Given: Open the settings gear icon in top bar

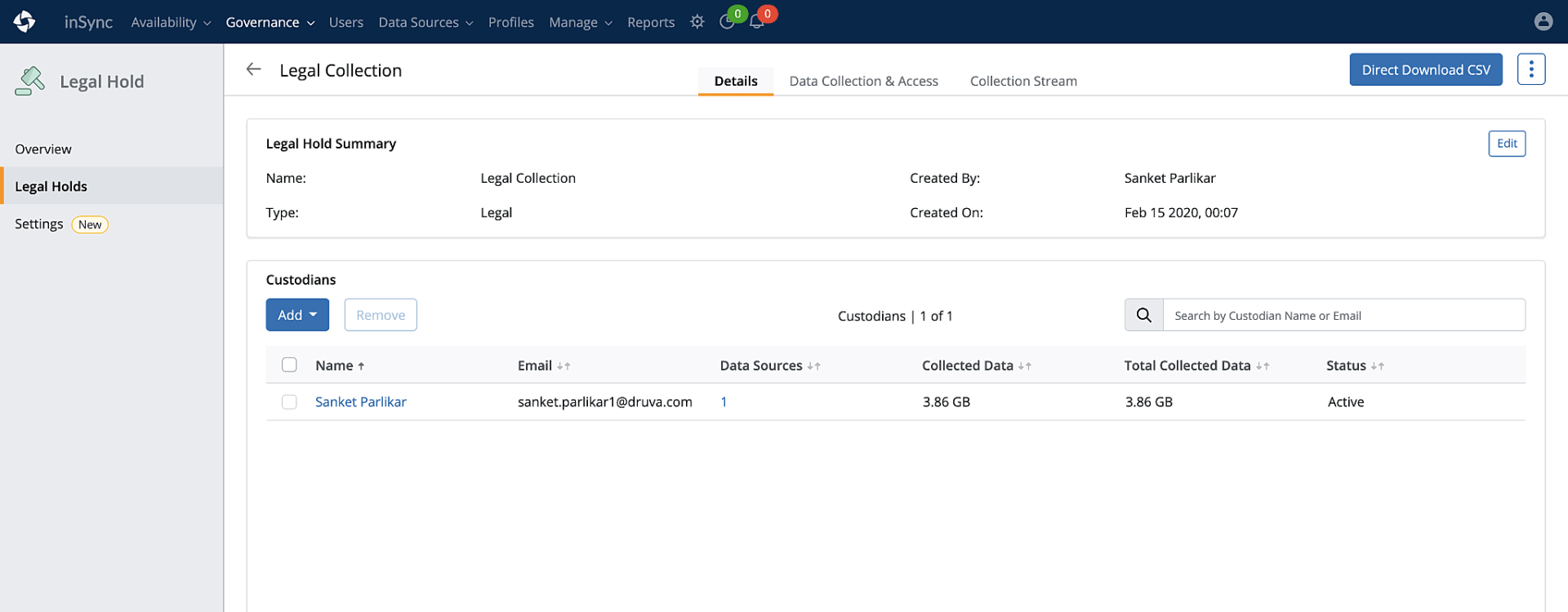Looking at the screenshot, I should click(x=697, y=22).
